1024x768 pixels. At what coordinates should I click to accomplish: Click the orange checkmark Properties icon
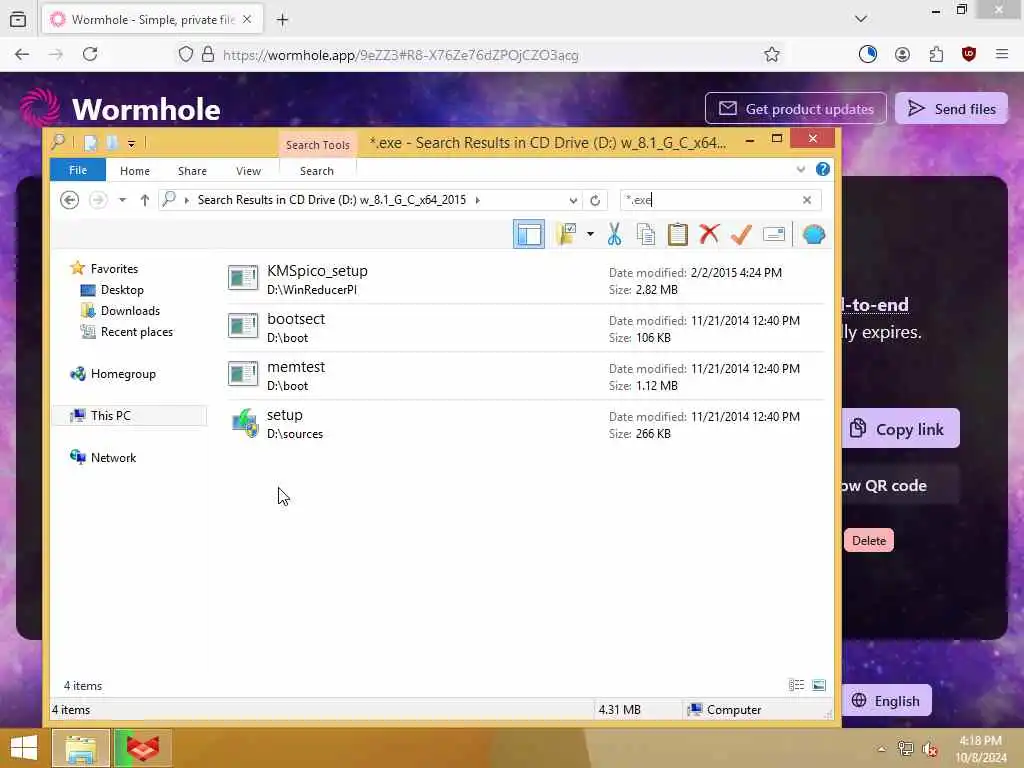[x=741, y=234]
